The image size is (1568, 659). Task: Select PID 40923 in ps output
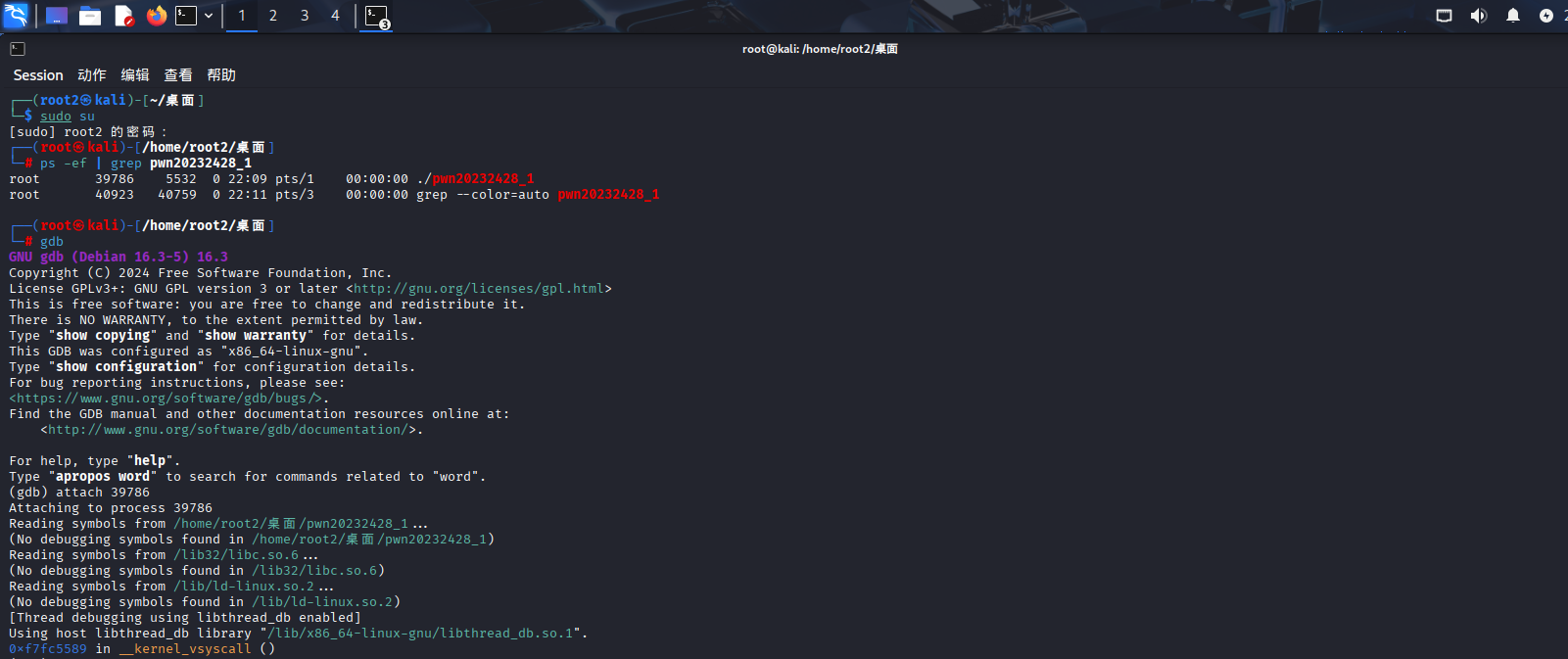pos(115,195)
